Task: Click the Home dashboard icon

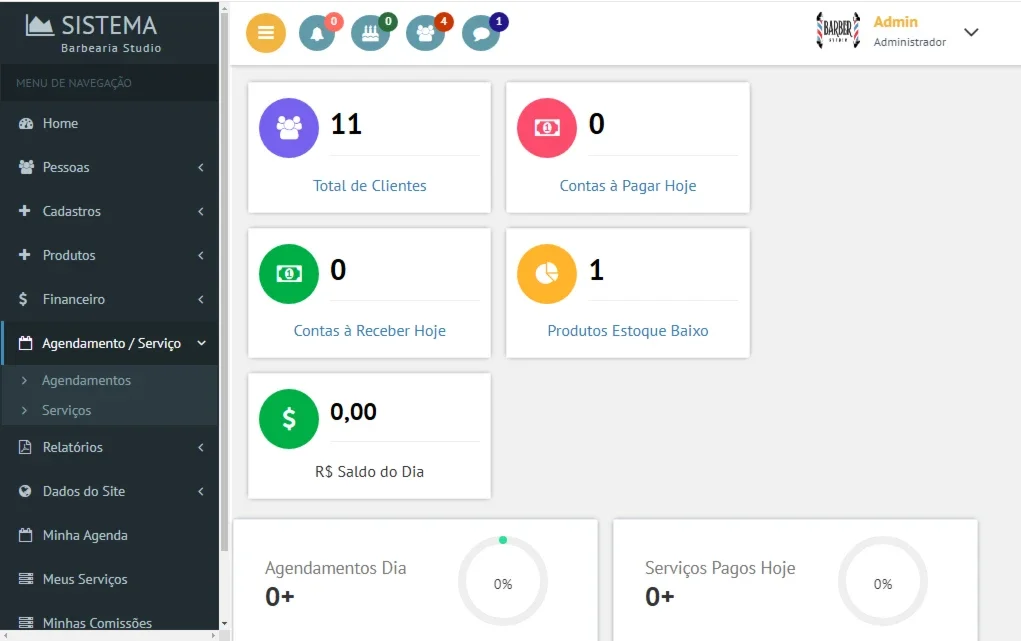Action: coord(25,123)
